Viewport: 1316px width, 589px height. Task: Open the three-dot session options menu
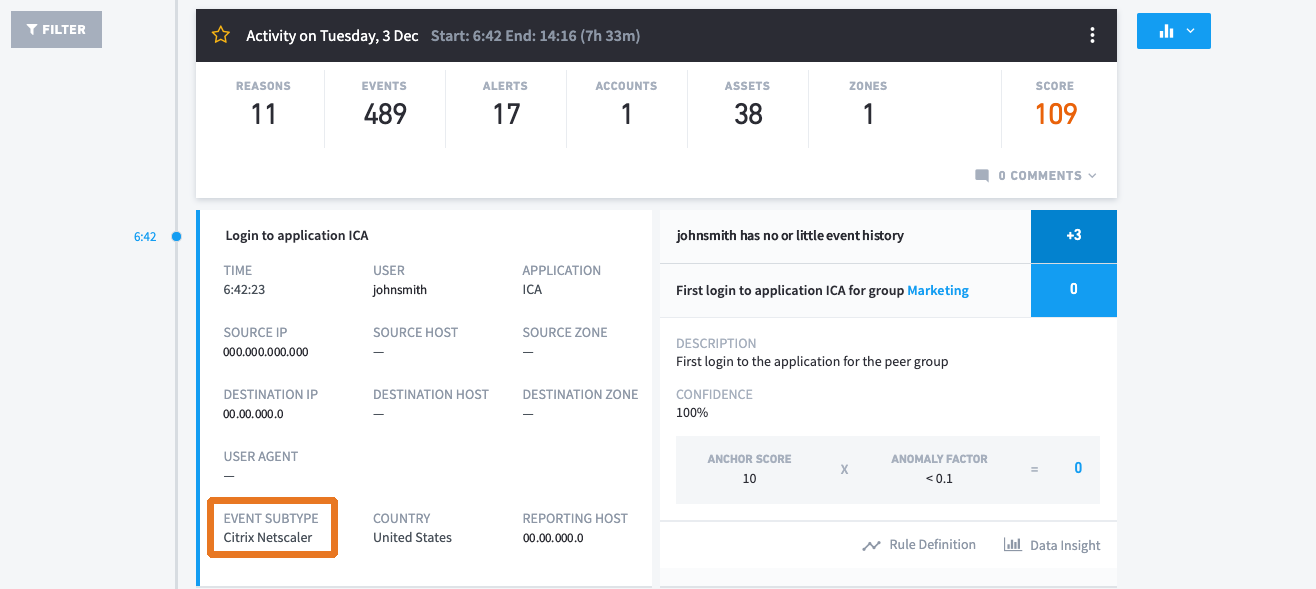tap(1092, 35)
